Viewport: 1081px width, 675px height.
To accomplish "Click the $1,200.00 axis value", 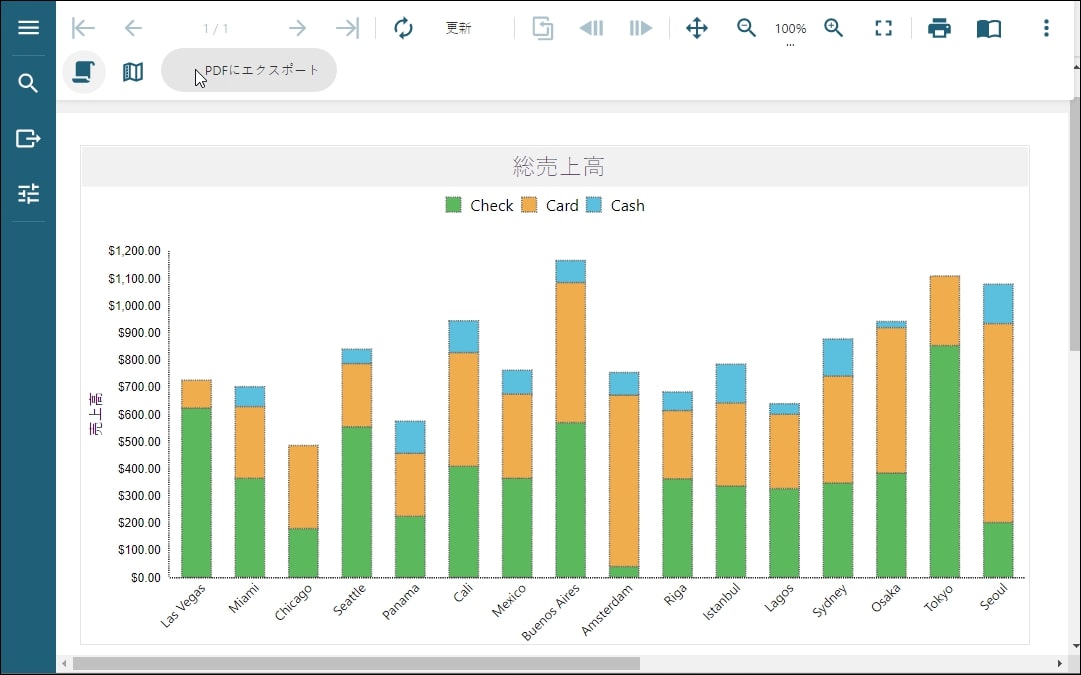I will (x=134, y=250).
